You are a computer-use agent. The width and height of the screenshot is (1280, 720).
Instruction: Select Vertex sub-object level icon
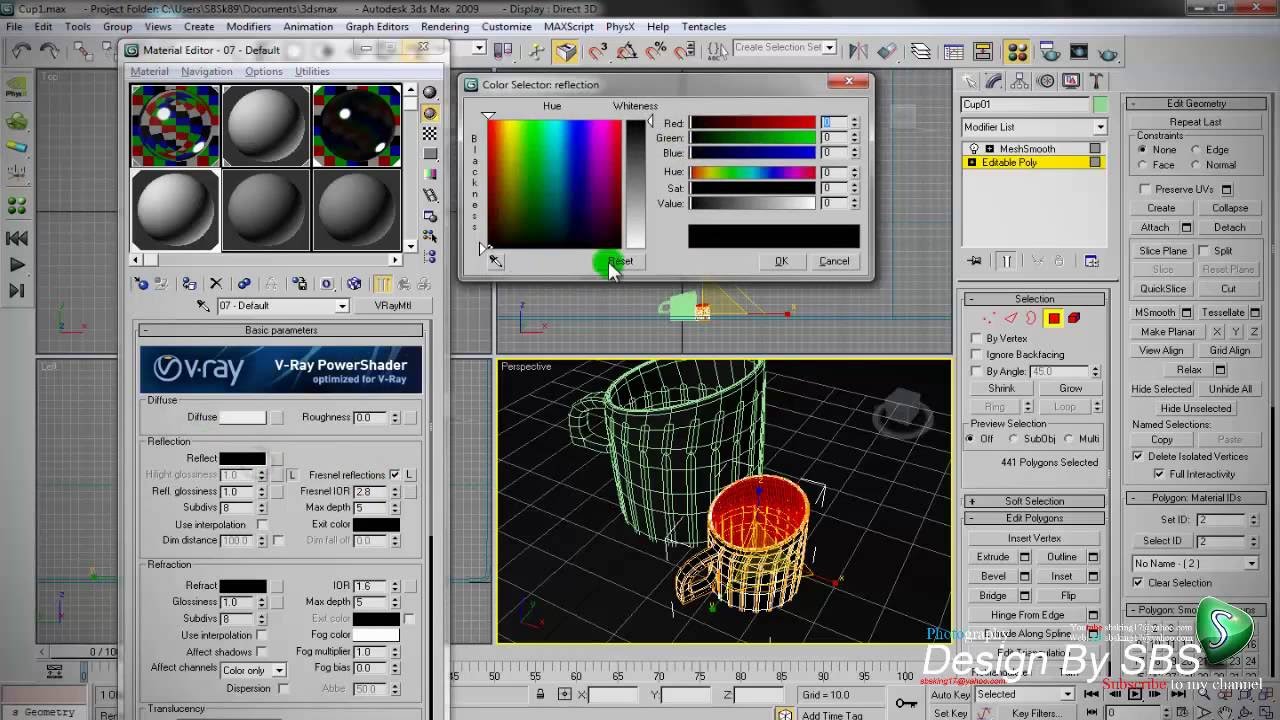pos(989,318)
